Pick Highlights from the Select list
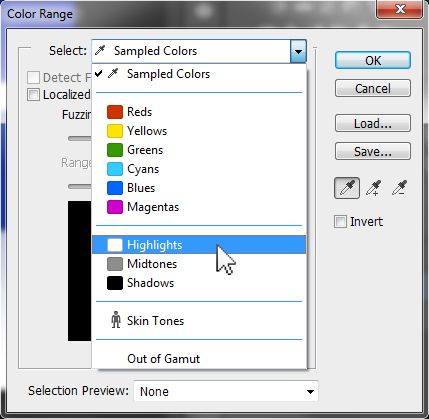Image resolution: width=429 pixels, height=419 pixels. coord(199,245)
